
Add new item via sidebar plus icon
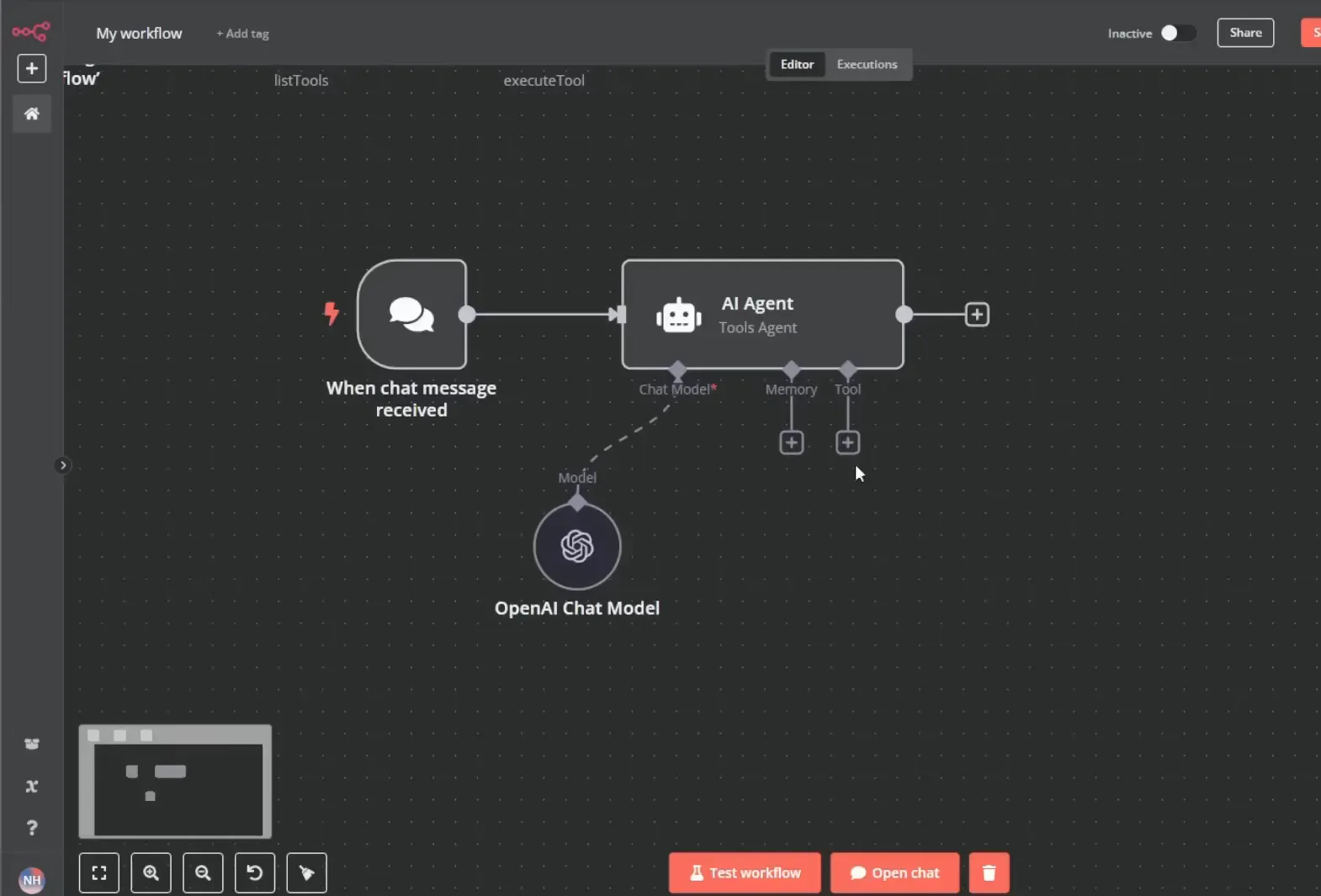pos(32,68)
